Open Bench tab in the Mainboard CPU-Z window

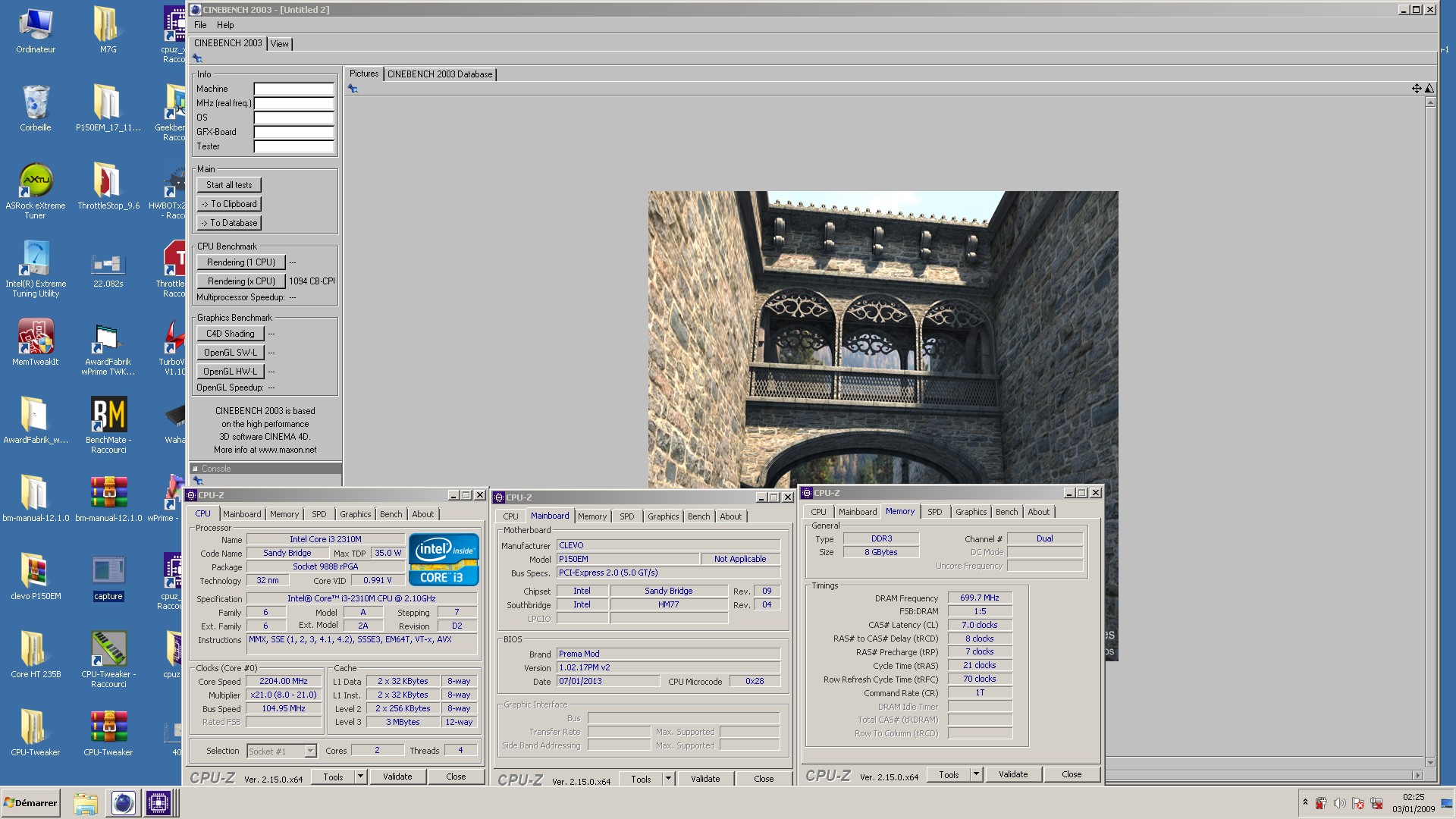pos(698,516)
